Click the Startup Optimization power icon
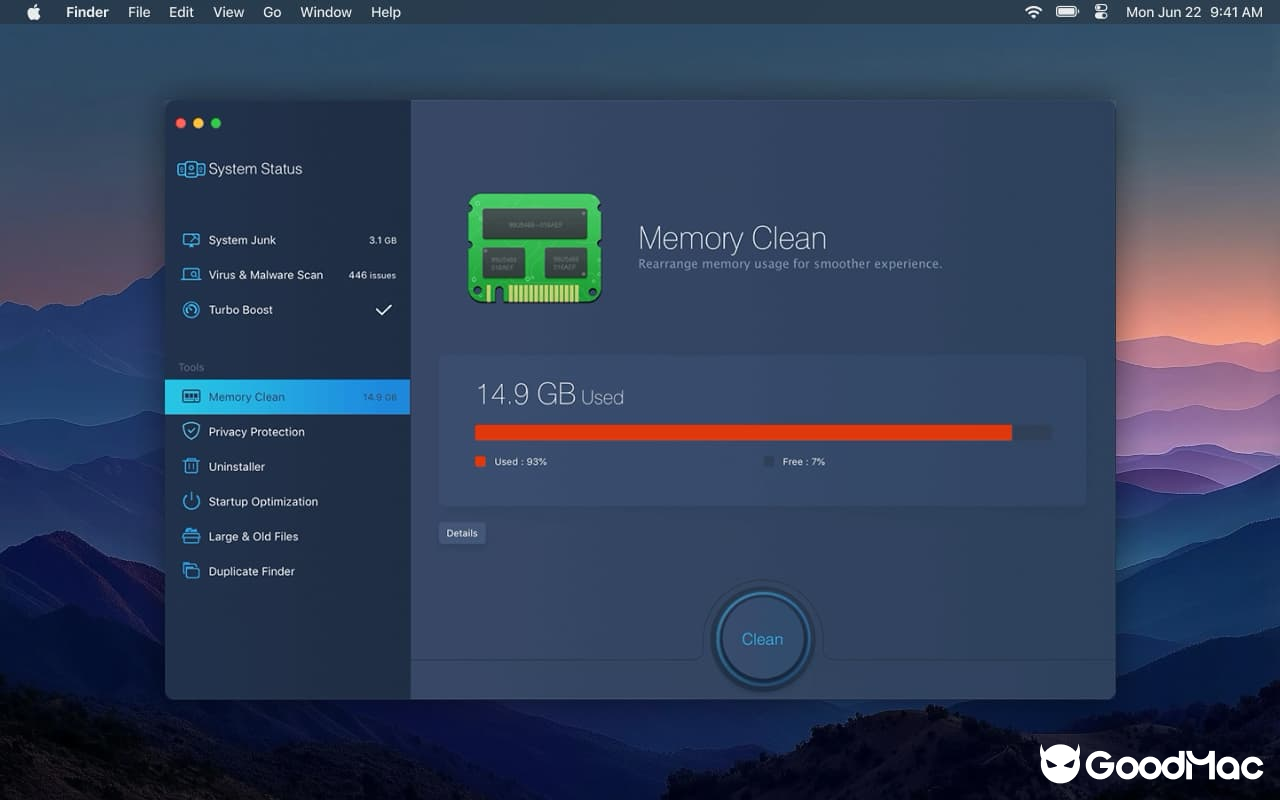Viewport: 1280px width, 800px height. pos(191,501)
